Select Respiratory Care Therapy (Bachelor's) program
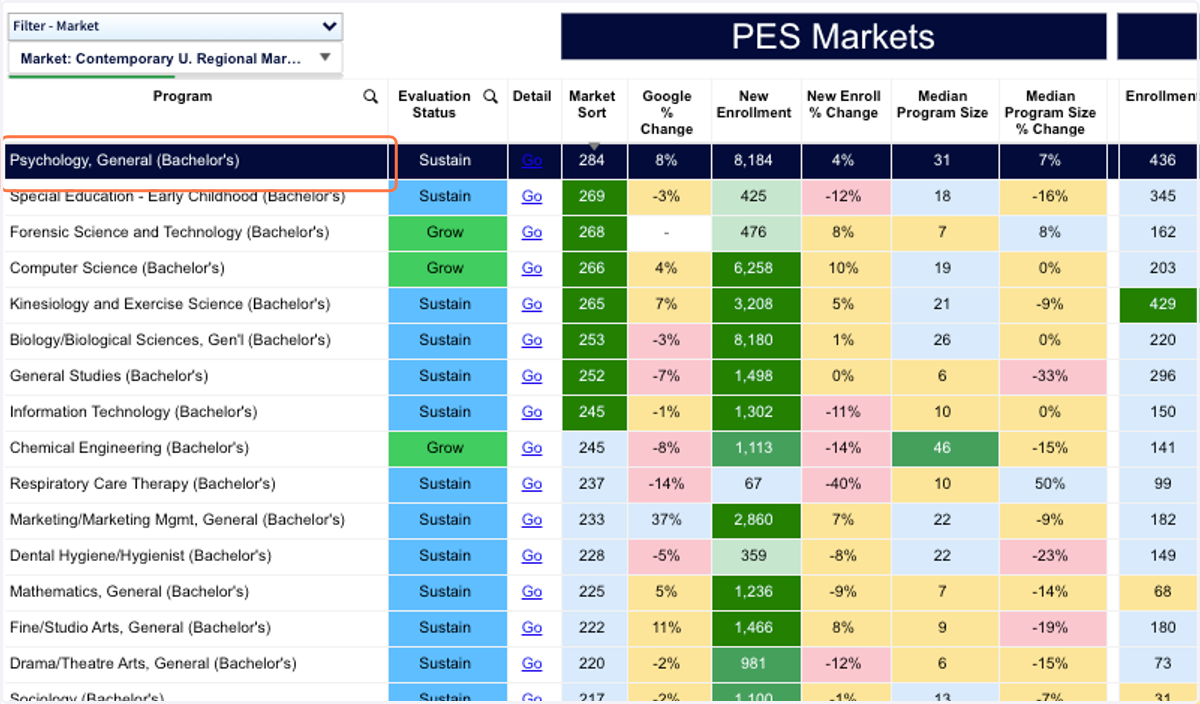 click(142, 484)
